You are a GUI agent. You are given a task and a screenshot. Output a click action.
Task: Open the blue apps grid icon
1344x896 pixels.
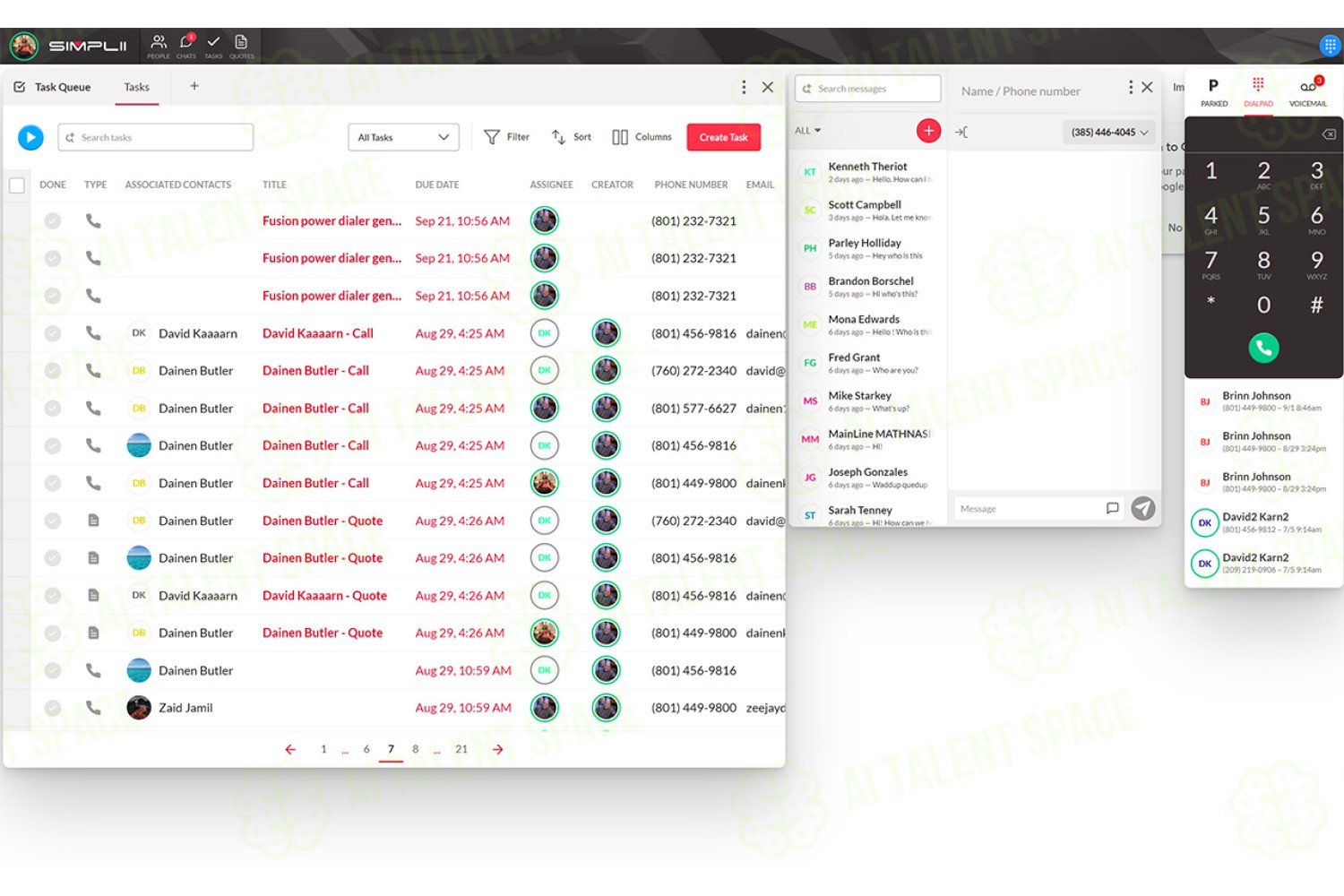(x=1330, y=46)
